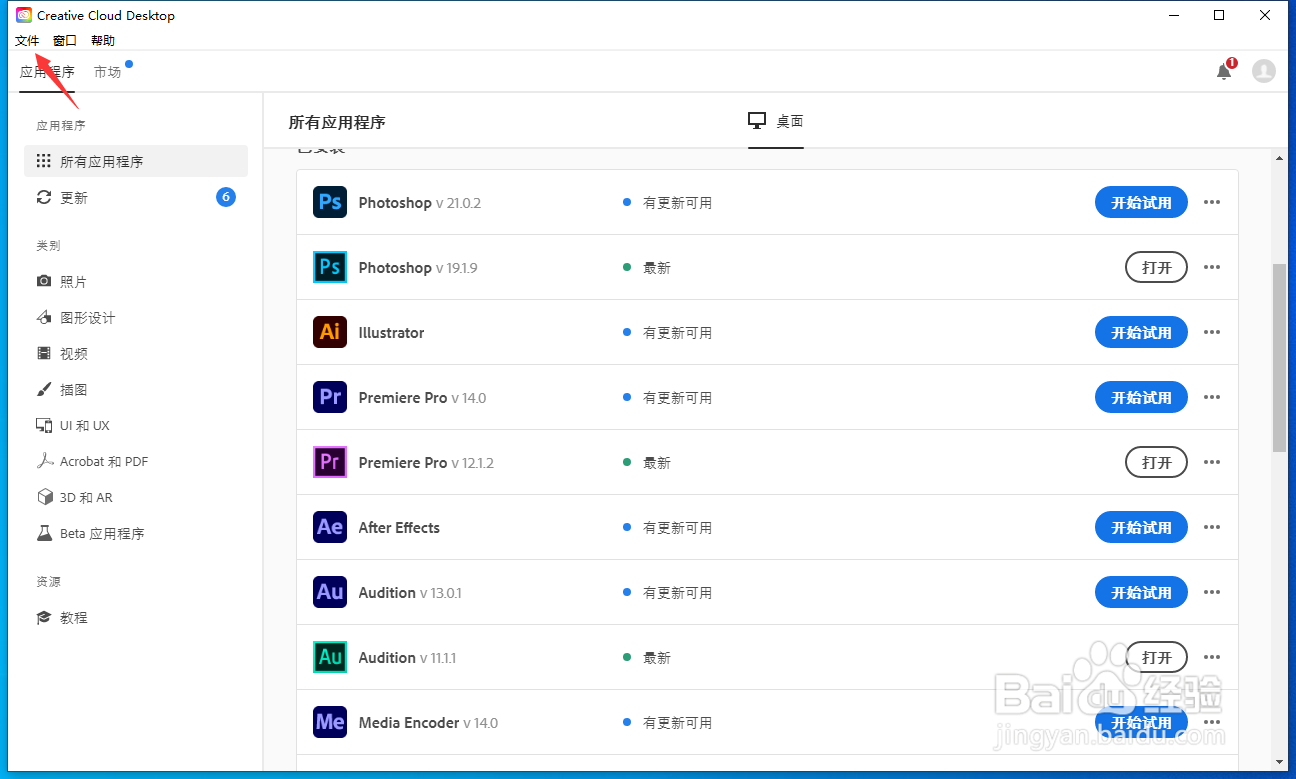
Task: Click 开始试用 for Audition v 13.0.1
Action: (x=1141, y=592)
